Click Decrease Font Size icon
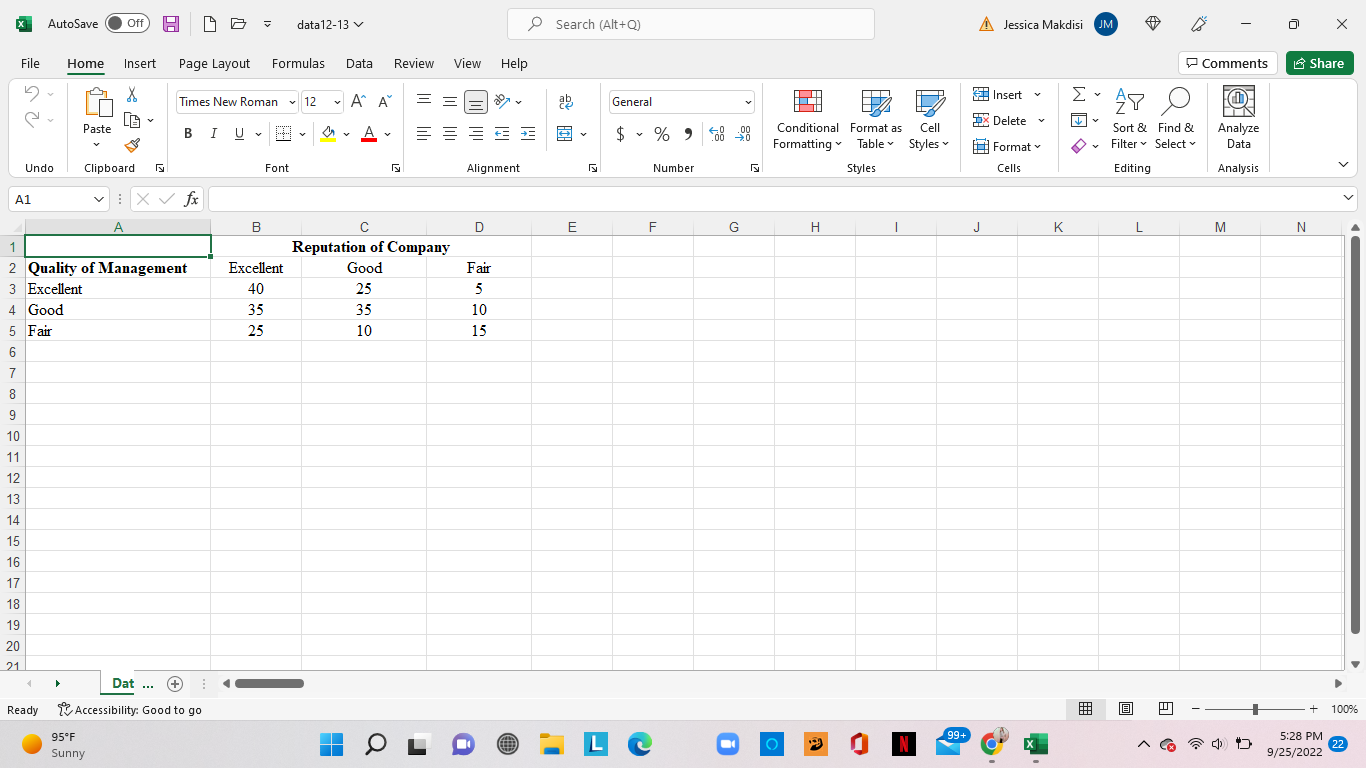1366x768 pixels. tap(384, 101)
